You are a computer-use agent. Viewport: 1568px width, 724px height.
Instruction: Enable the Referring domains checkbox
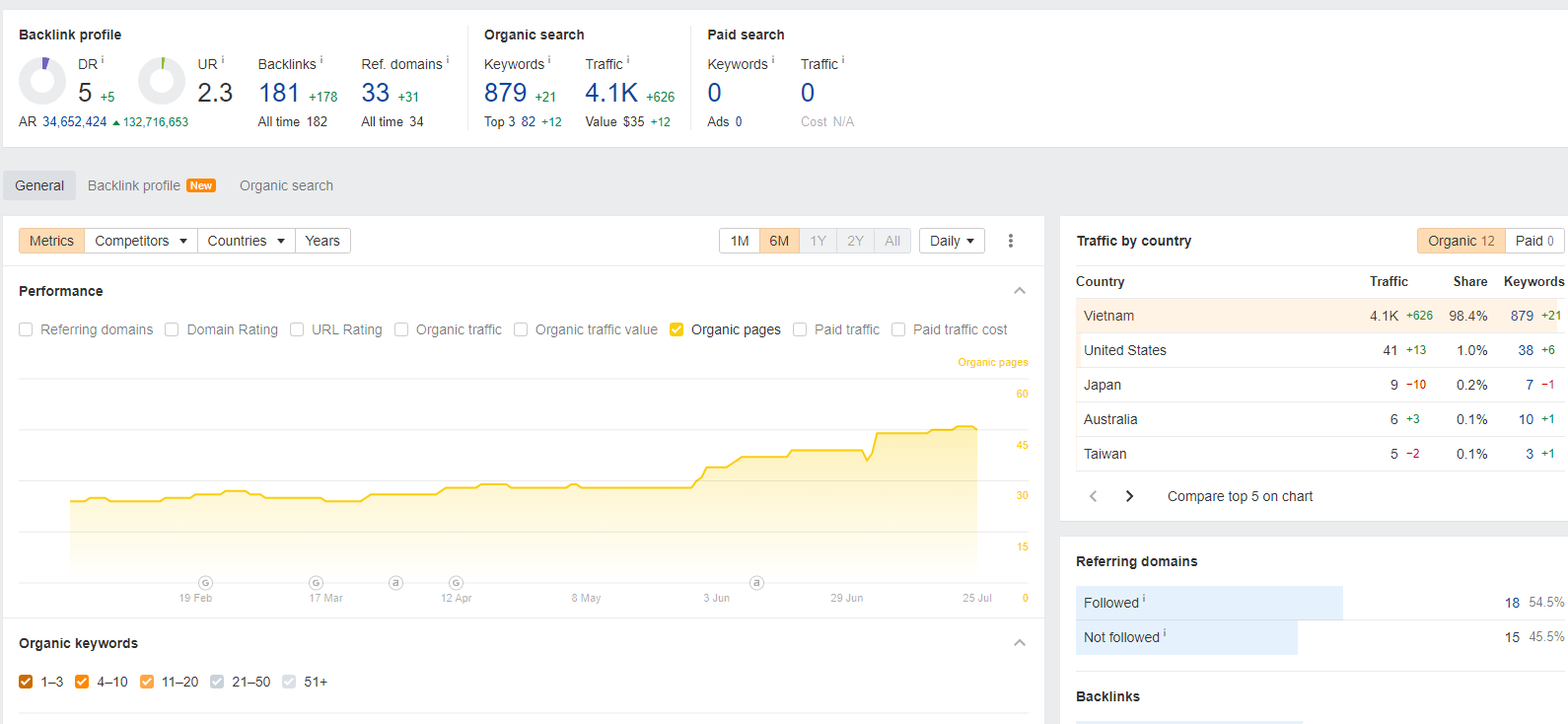27,329
